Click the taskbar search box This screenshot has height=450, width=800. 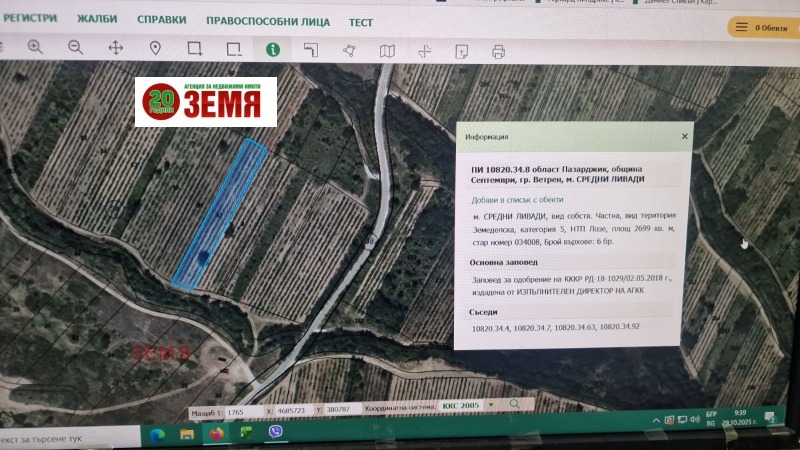click(x=69, y=439)
